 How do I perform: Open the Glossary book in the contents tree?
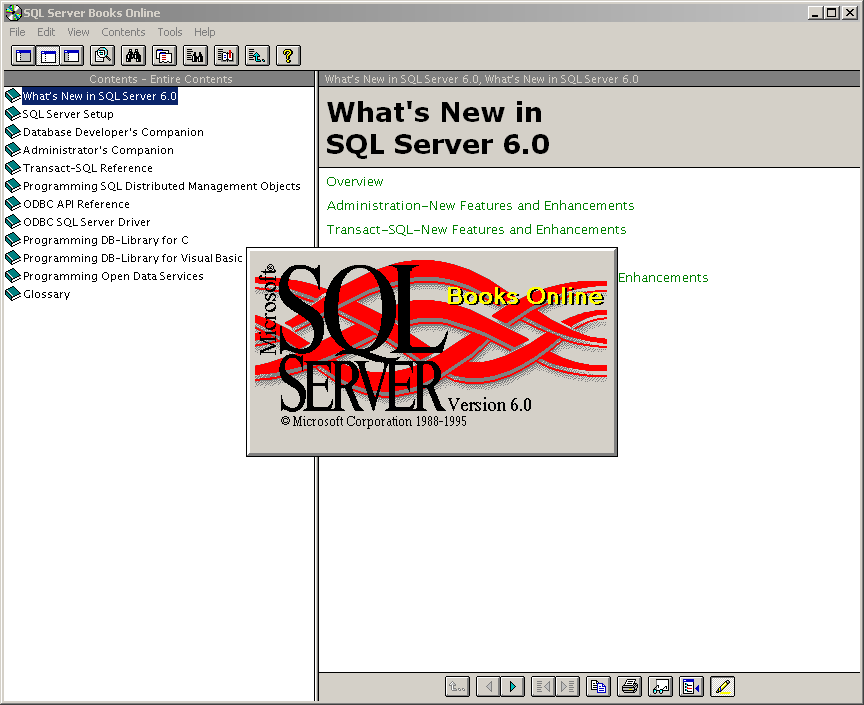point(46,294)
